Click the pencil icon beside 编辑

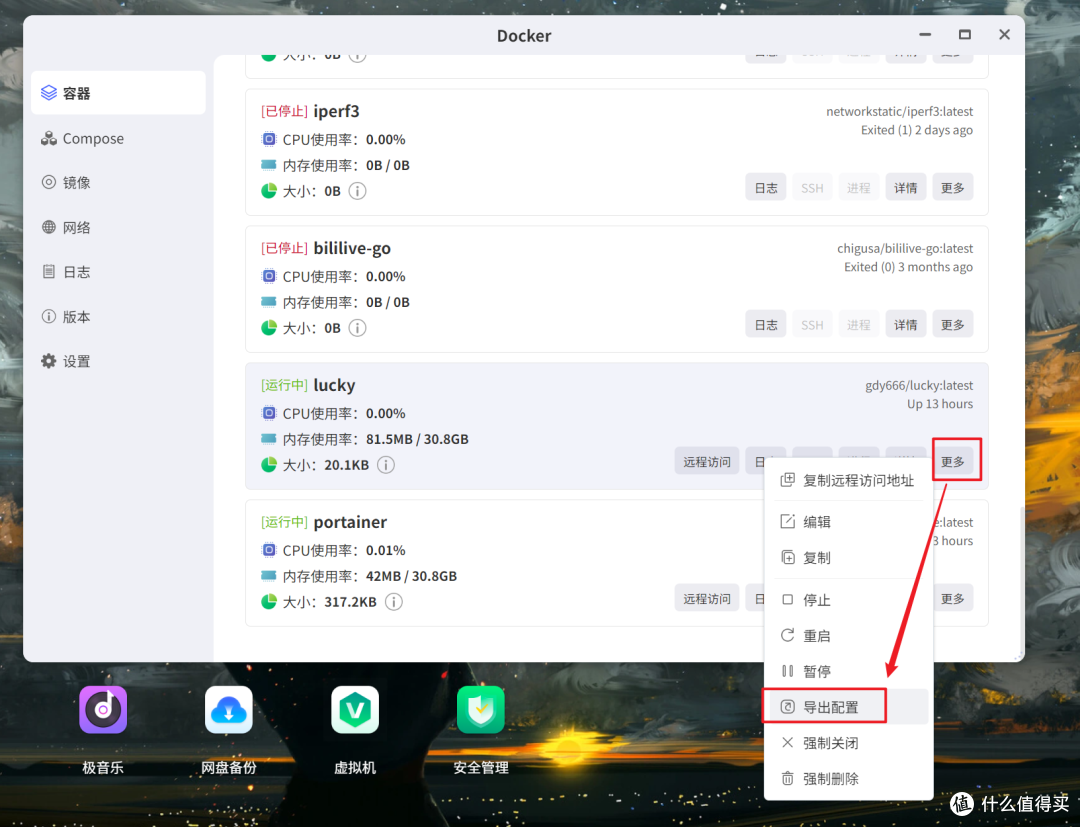(787, 521)
